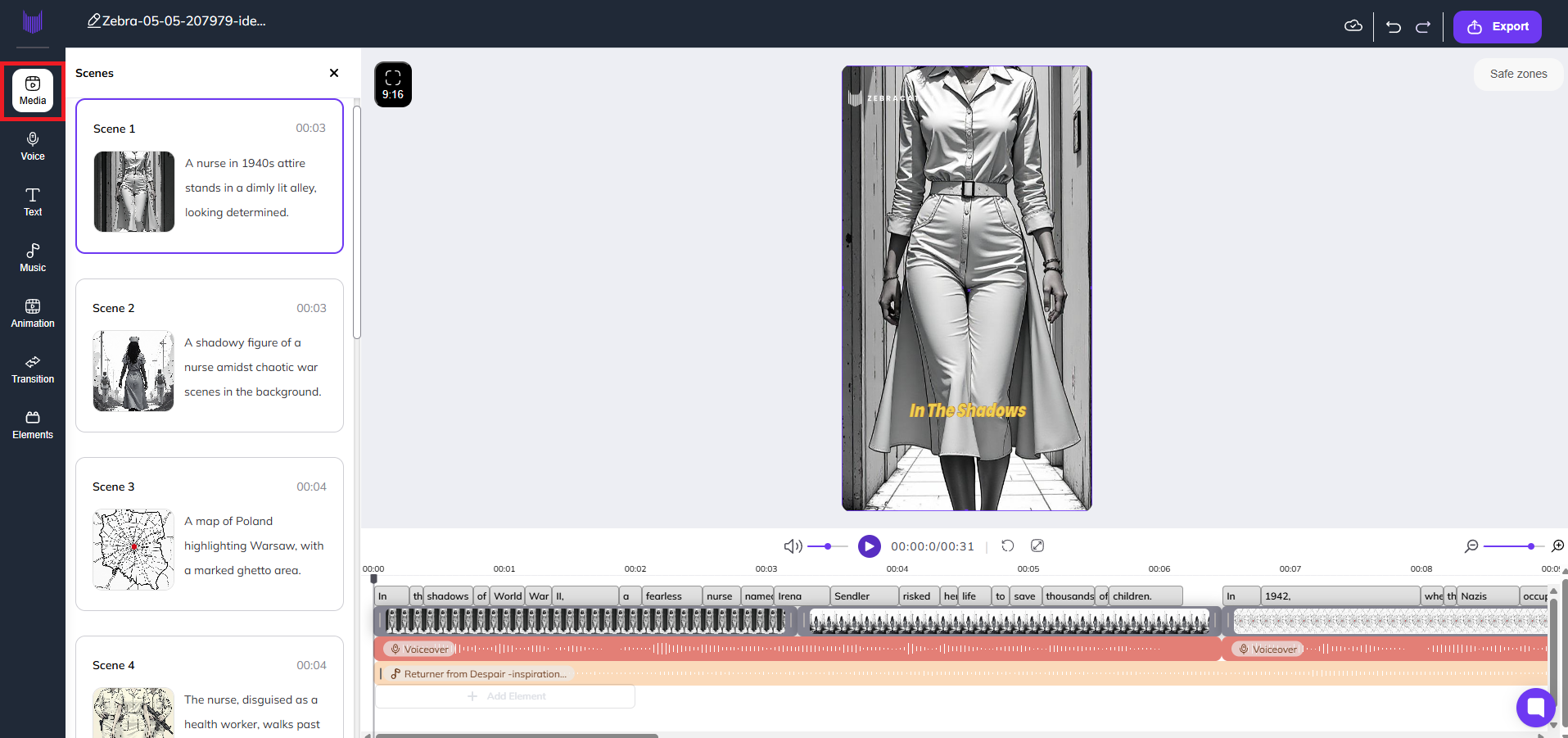The image size is (1568, 738).
Task: Select the 'nurse' caption word
Action: 721,596
